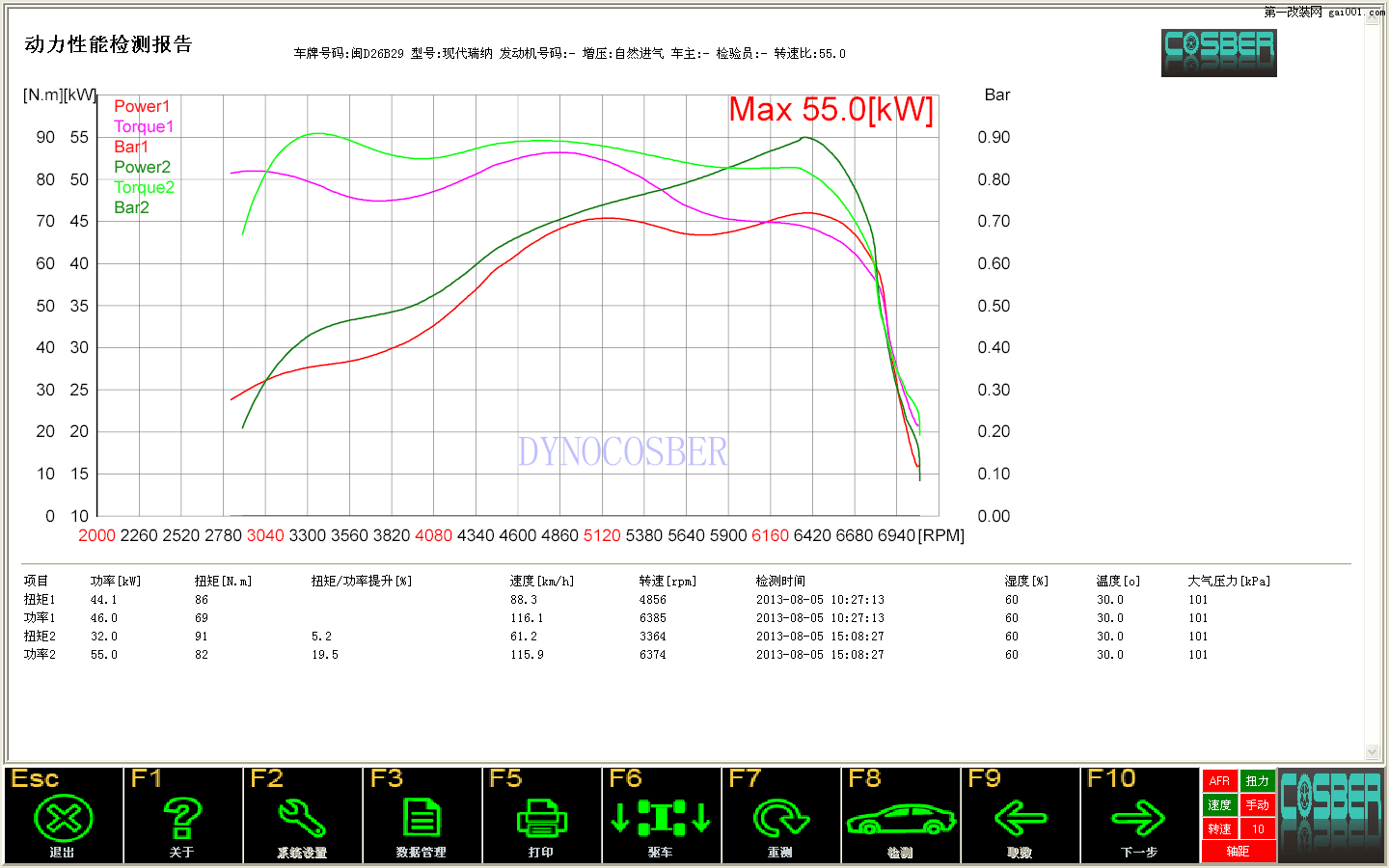The height and width of the screenshot is (868, 1389).
Task: Click the 动力性能检测报告 report title
Action: (108, 44)
